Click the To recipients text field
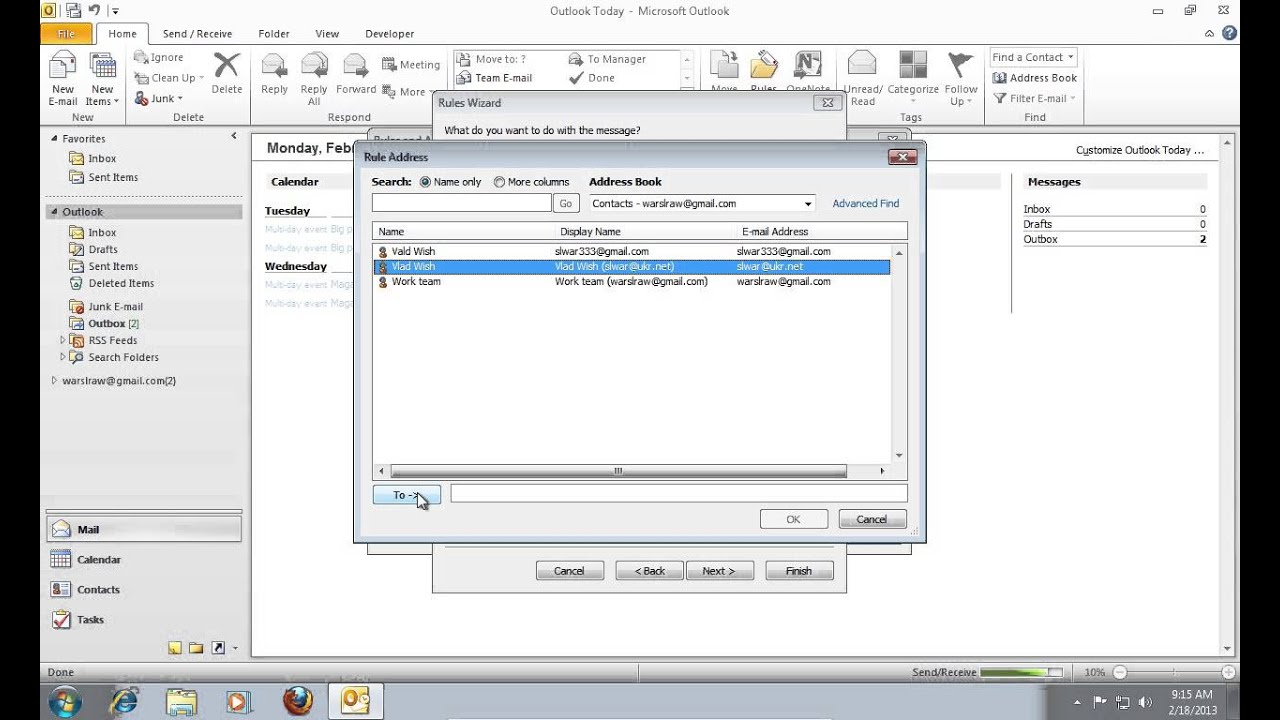The image size is (1280, 720). (x=679, y=493)
